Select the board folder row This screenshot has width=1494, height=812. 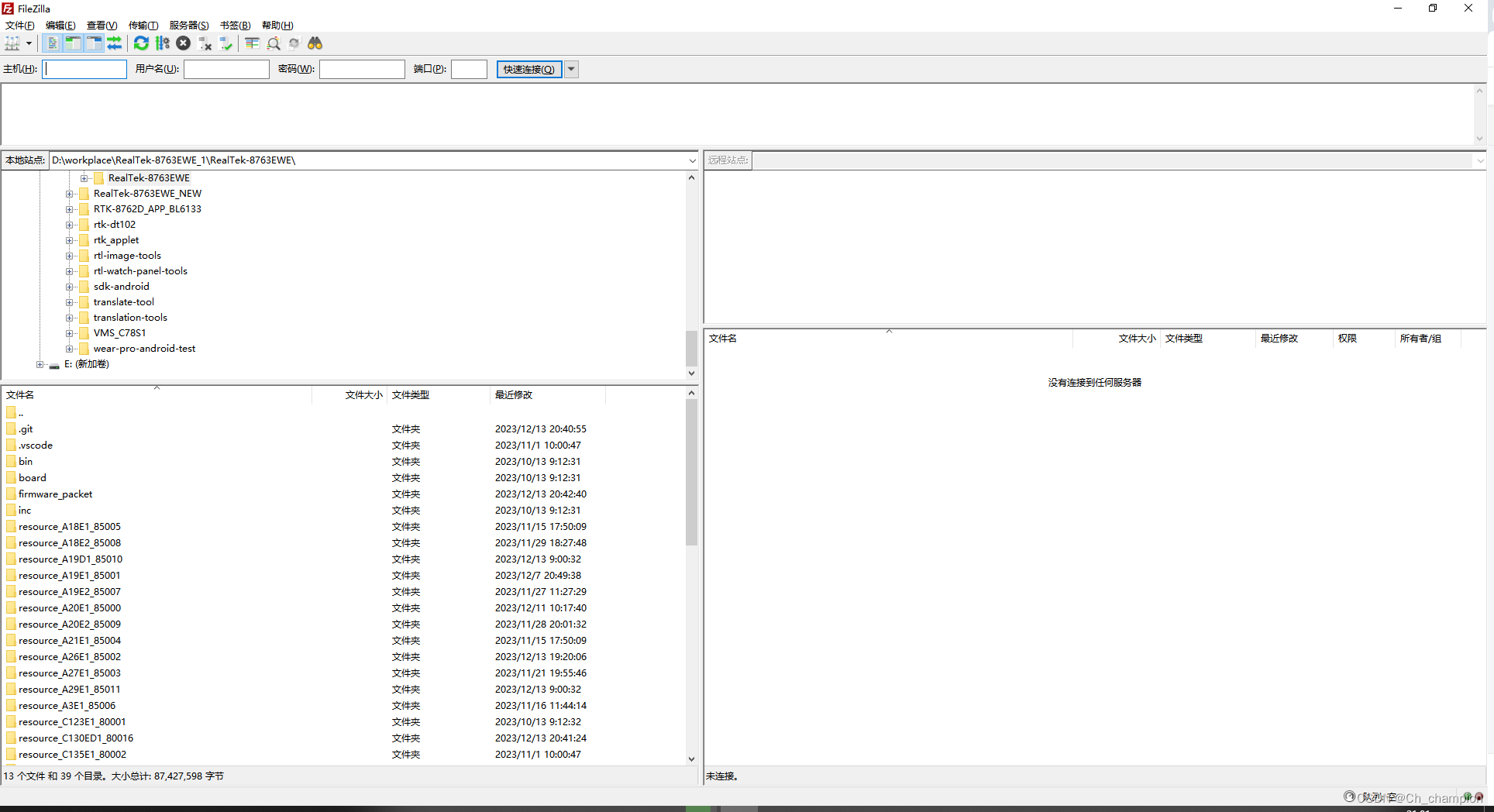343,478
